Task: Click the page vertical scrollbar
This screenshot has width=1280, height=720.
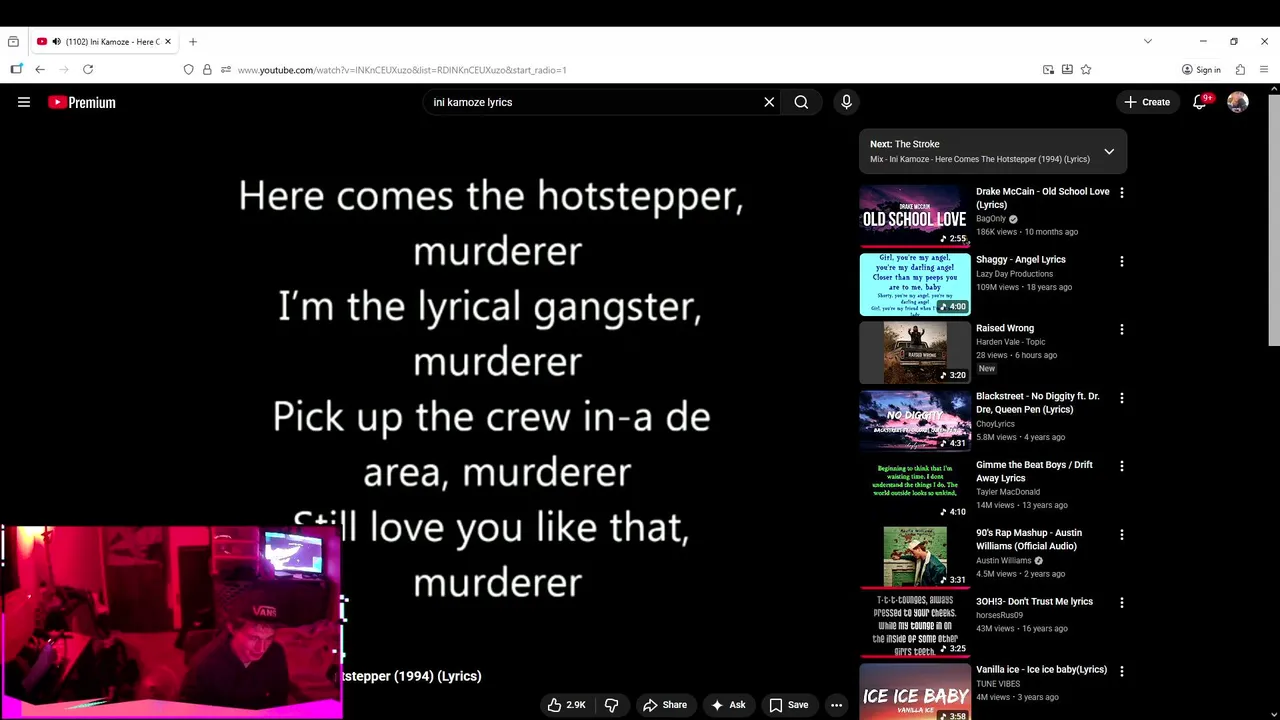Action: coord(1273,220)
